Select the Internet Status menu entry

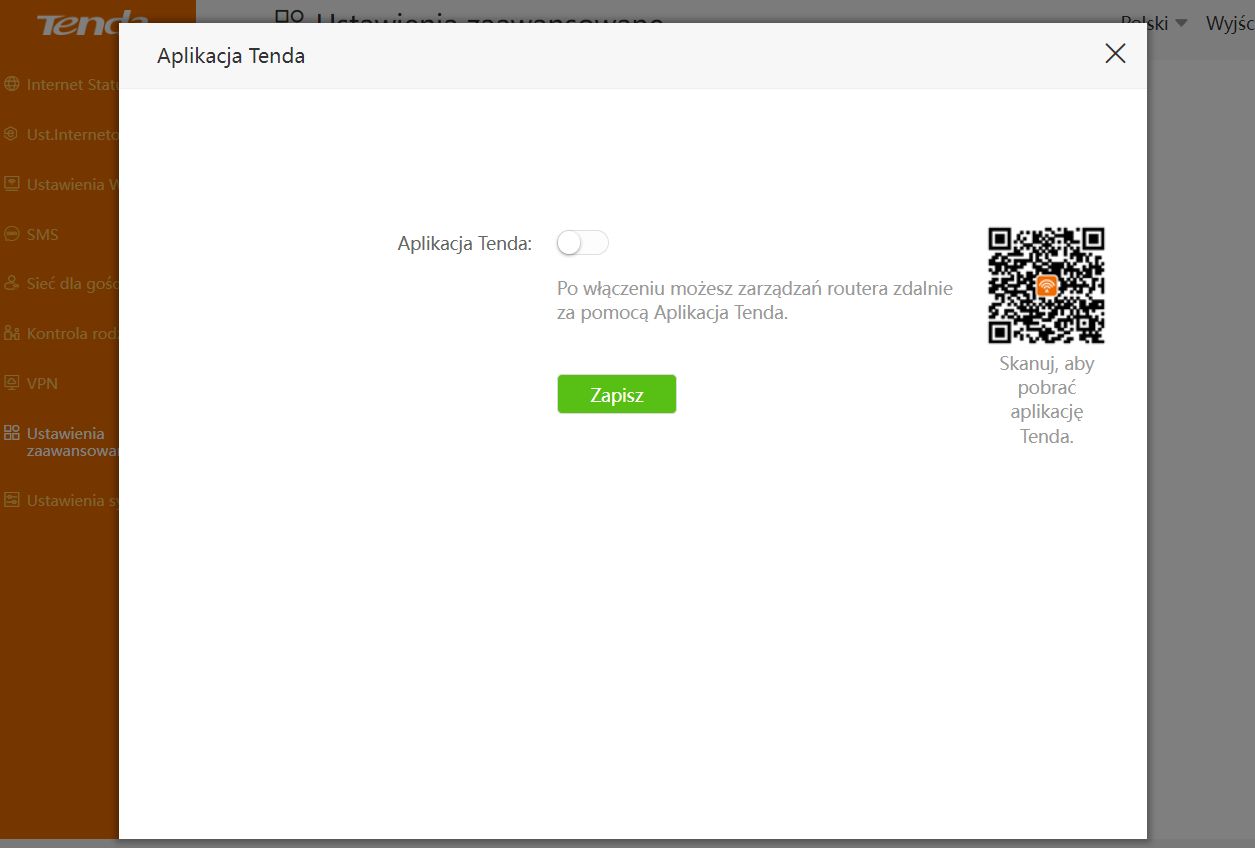[73, 85]
